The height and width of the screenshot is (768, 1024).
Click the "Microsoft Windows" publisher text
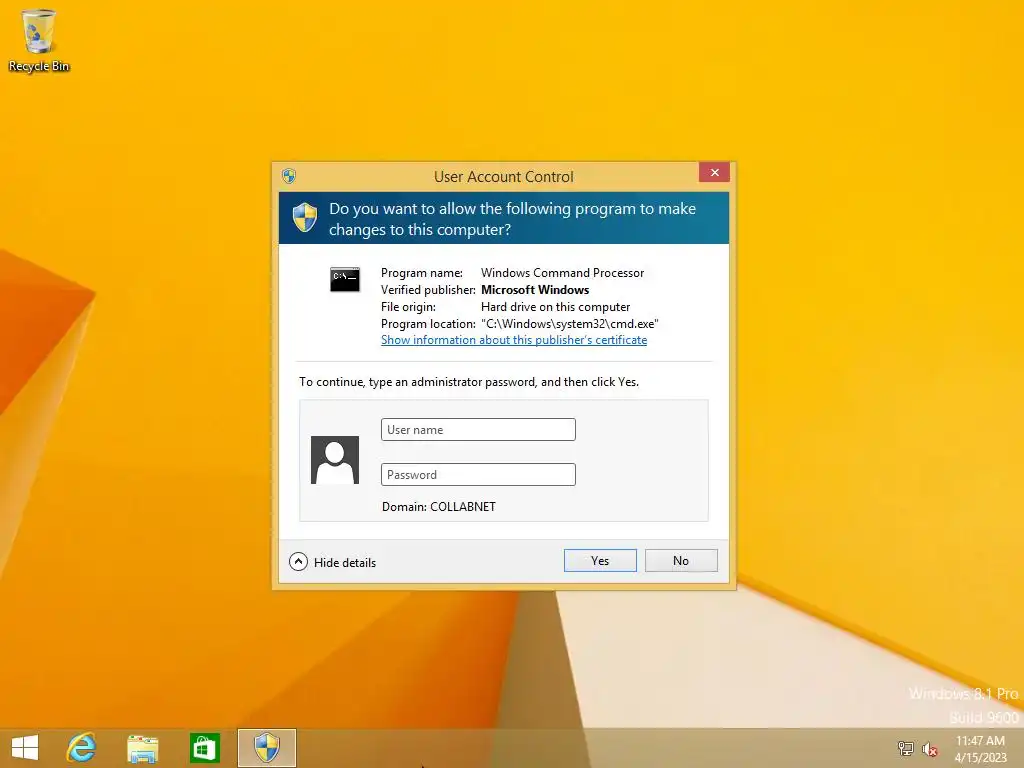[x=535, y=290]
